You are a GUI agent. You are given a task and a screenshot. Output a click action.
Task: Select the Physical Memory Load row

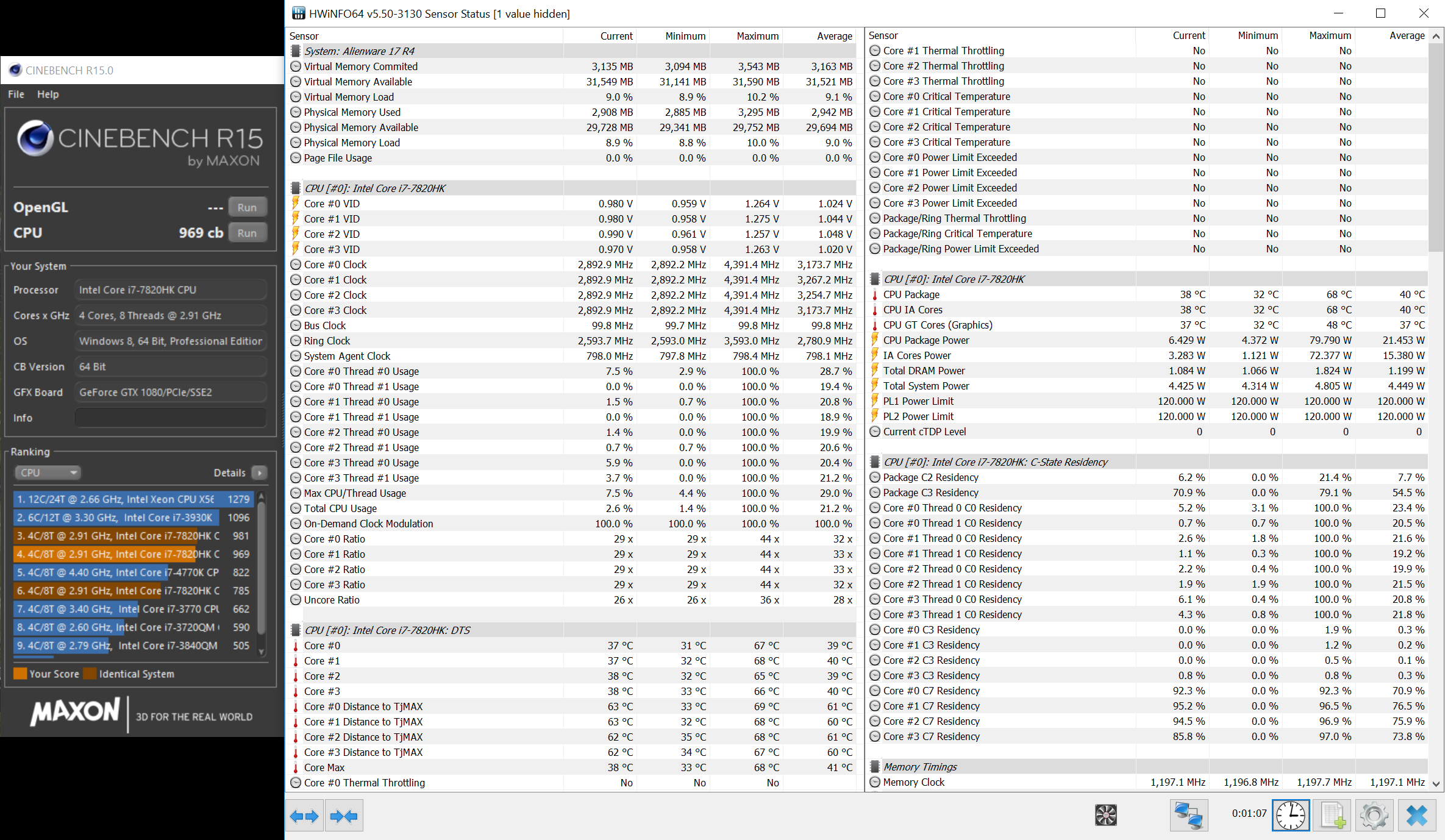coord(572,143)
